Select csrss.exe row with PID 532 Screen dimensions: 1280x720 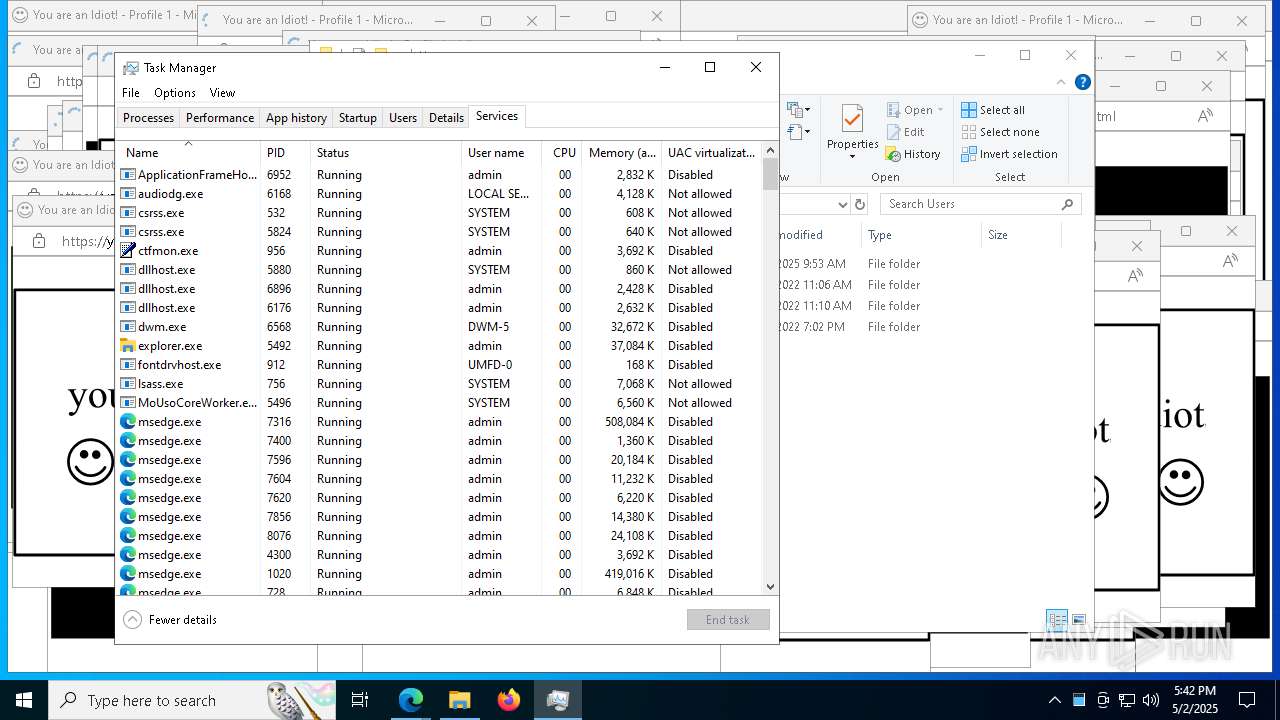(440, 213)
